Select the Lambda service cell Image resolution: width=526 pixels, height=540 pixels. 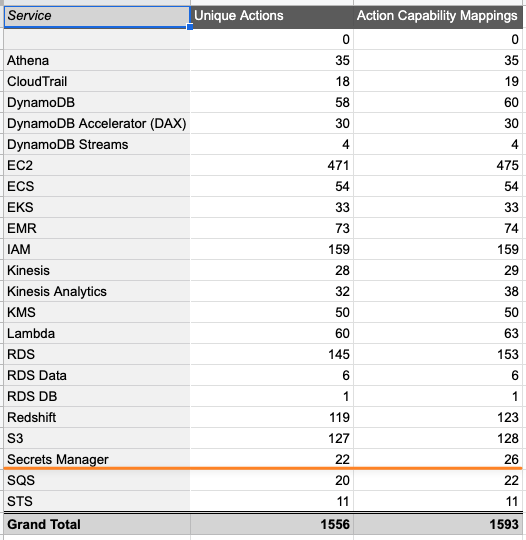(97, 333)
